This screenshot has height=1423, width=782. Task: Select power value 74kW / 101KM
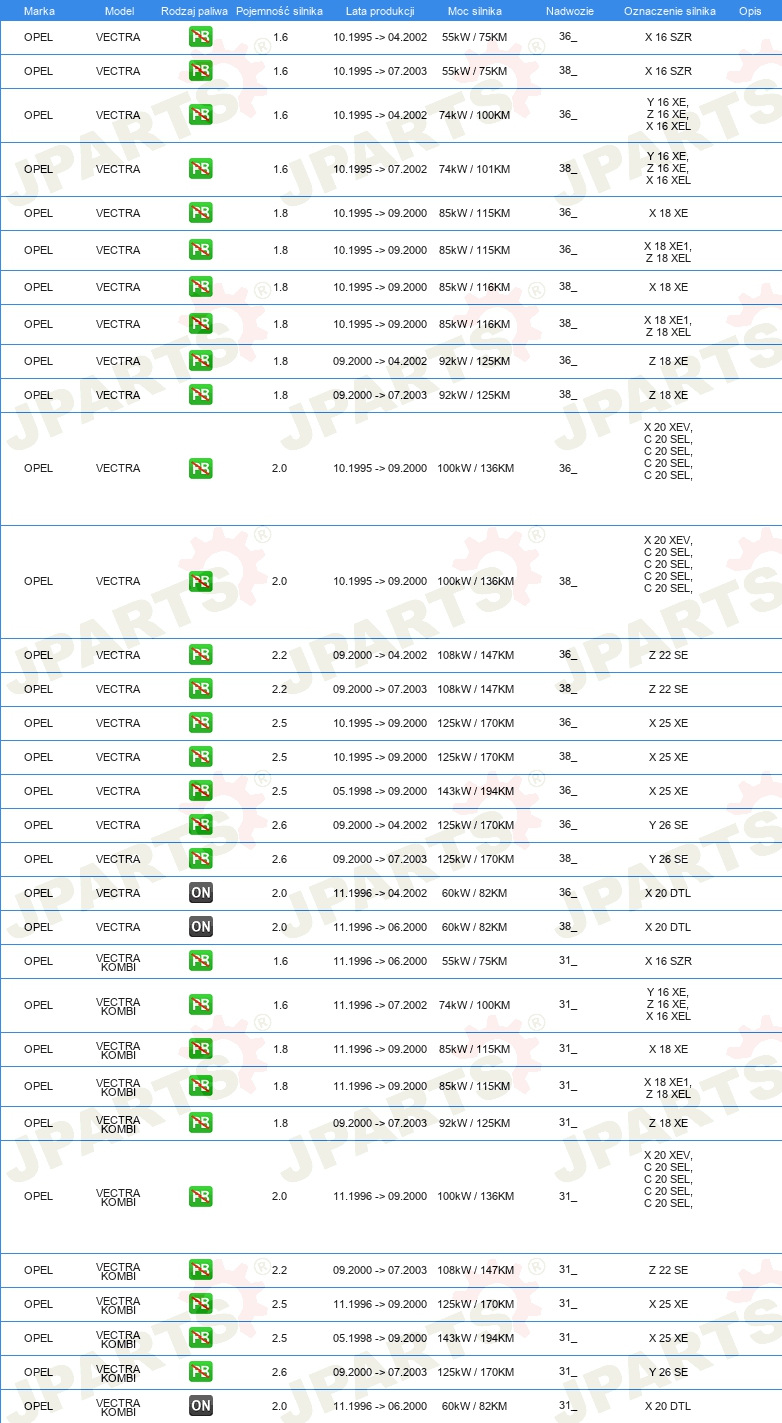(x=474, y=169)
